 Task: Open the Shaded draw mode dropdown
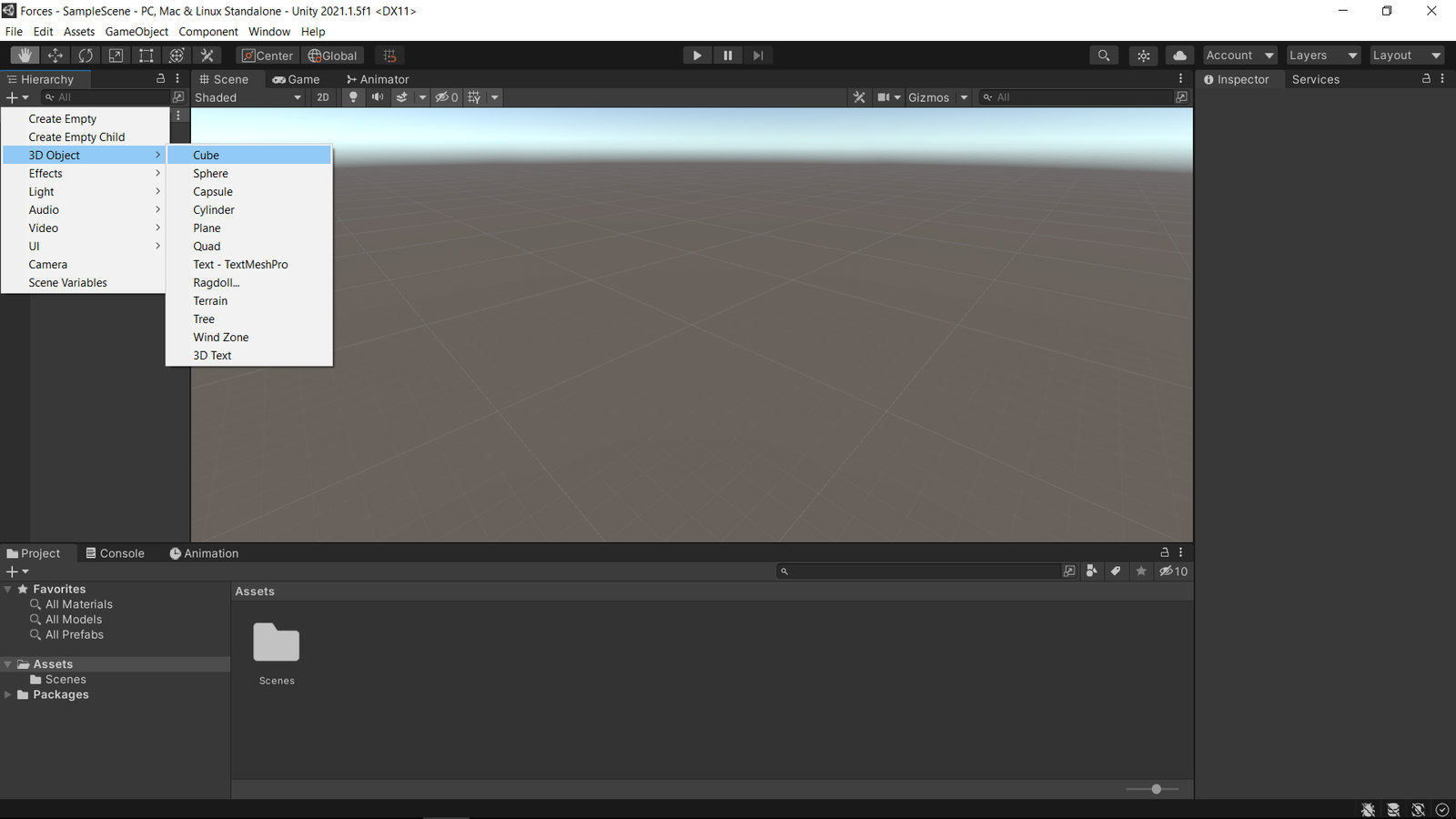click(248, 97)
